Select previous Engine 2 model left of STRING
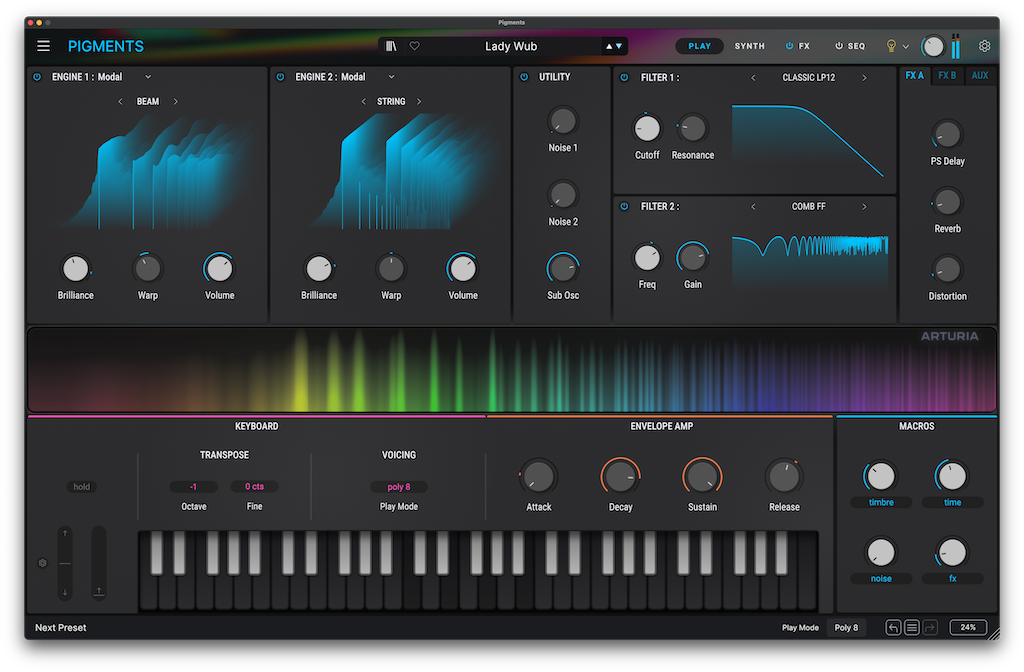Viewport: 1024px width, 672px height. click(x=363, y=101)
